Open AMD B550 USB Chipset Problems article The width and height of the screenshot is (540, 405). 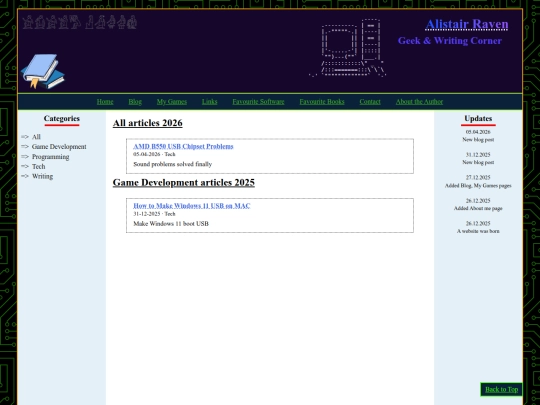tap(183, 146)
